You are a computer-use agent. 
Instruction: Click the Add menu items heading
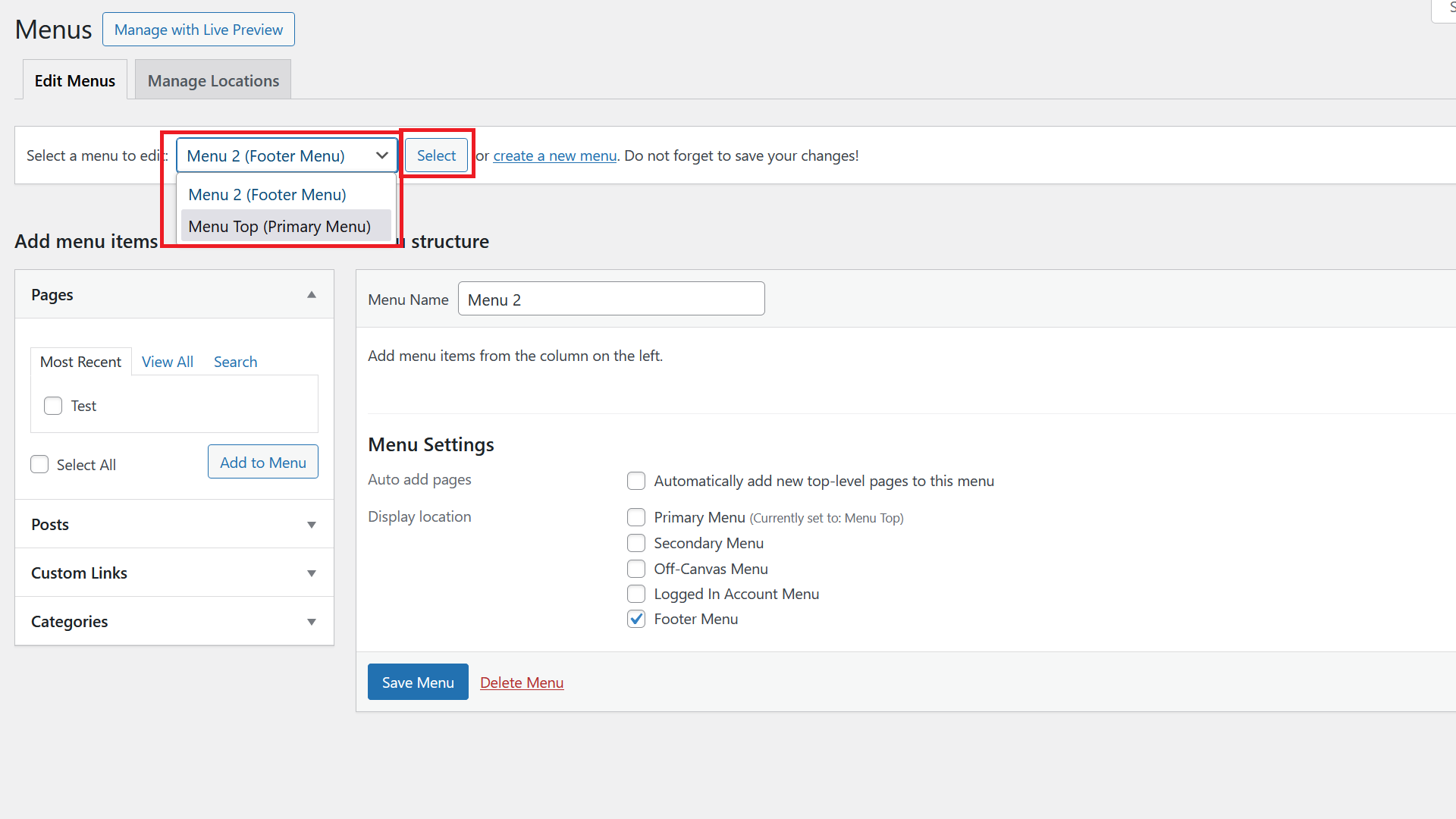pos(86,241)
